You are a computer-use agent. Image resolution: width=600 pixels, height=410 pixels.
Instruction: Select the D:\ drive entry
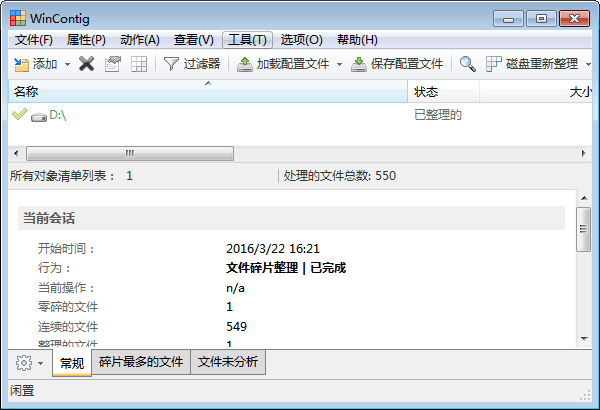coord(58,115)
